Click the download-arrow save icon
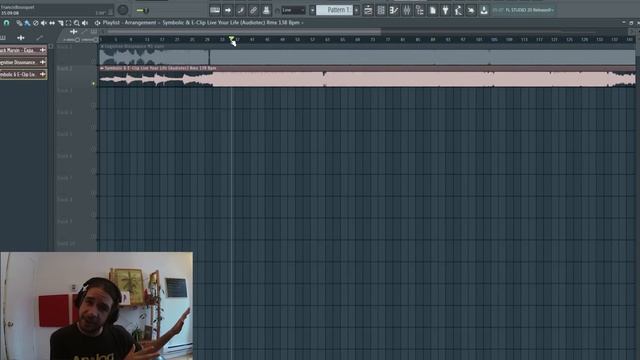Screen dimensions: 640x360 click(x=484, y=10)
